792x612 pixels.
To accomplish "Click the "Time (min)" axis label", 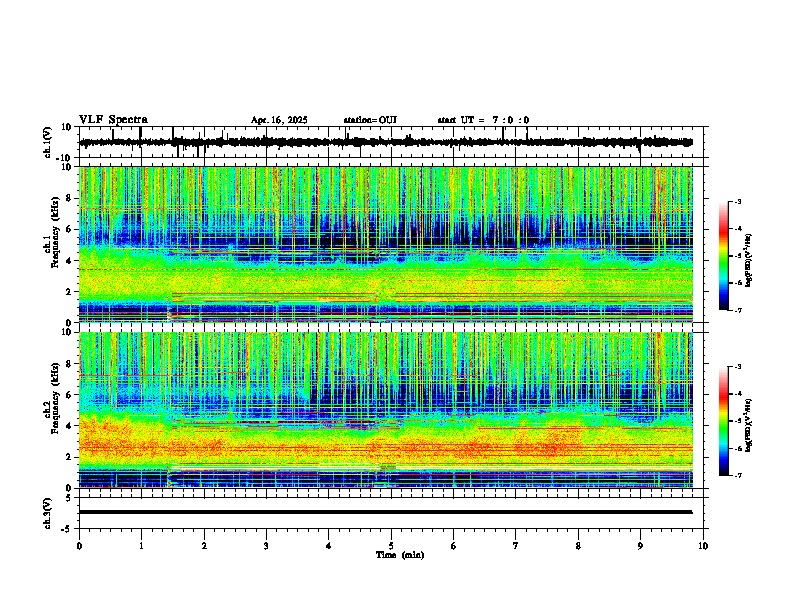I will pos(400,555).
